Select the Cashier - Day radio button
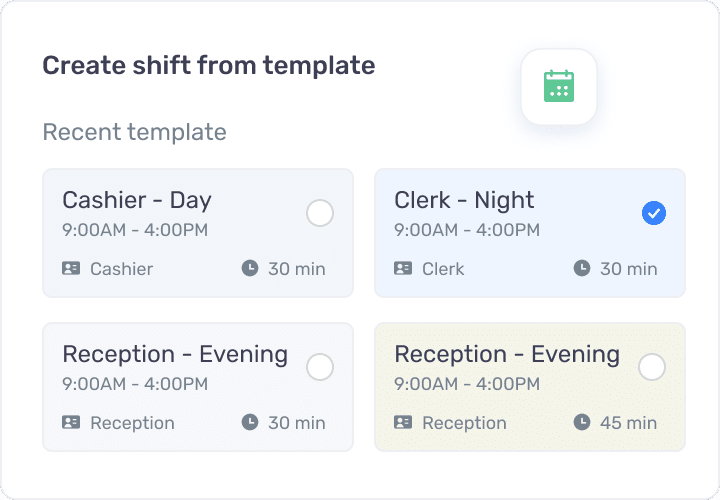 pos(320,213)
